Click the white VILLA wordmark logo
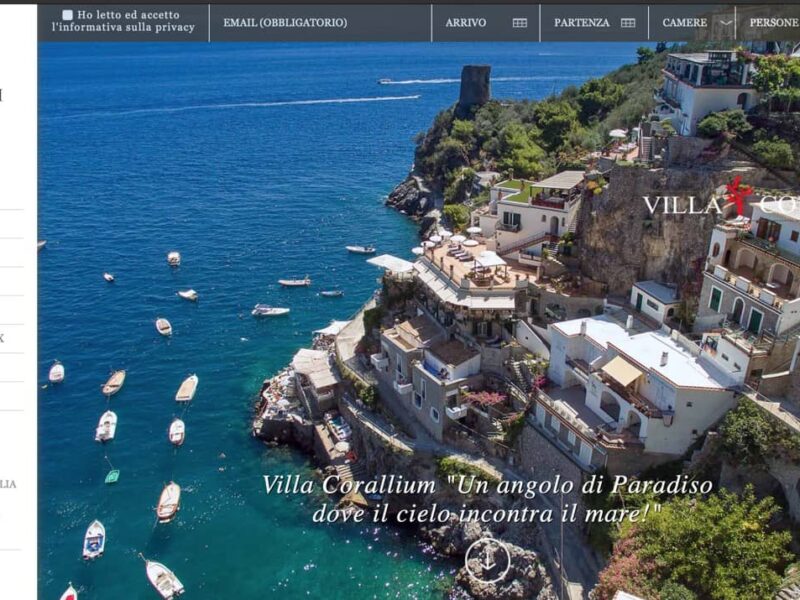 [x=682, y=205]
